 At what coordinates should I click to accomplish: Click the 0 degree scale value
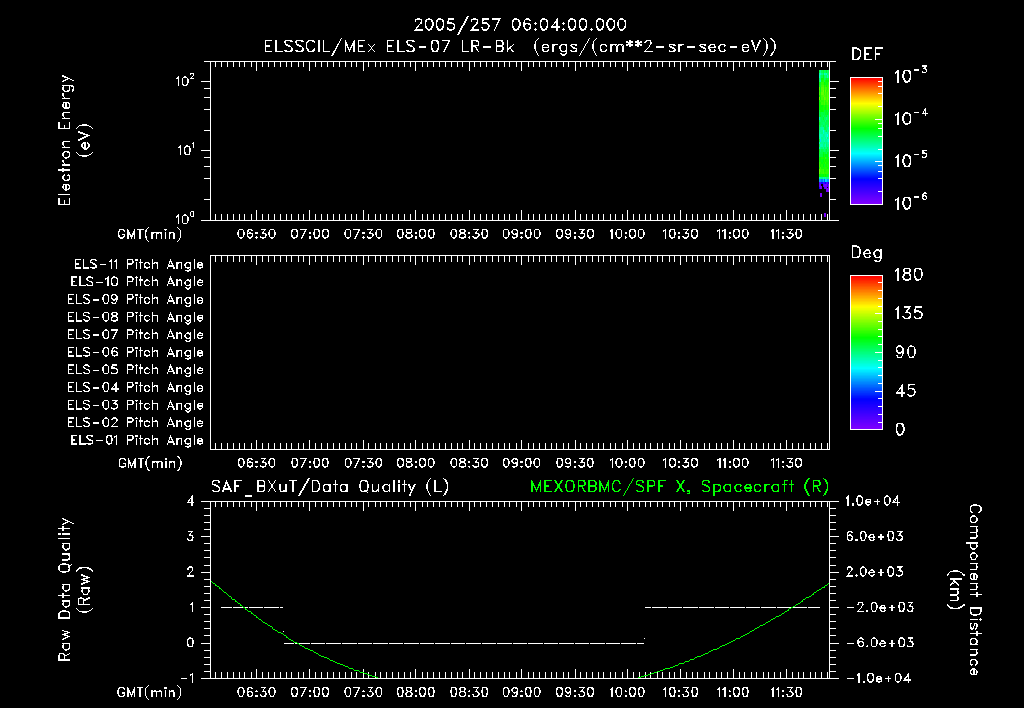[900, 430]
